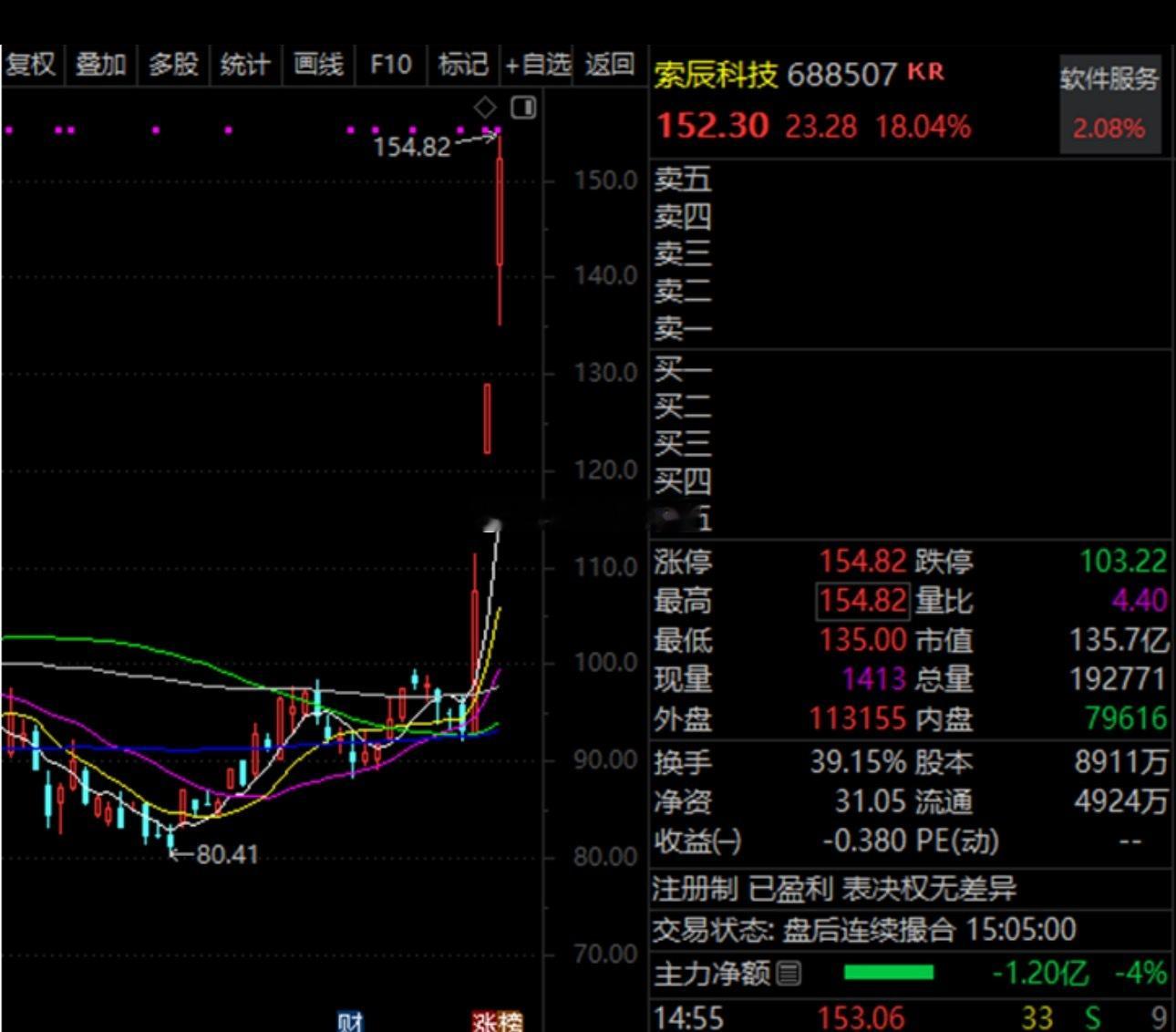The image size is (1176, 1032).
Task: Select the 标记 mark toolbar button
Action: 463,65
